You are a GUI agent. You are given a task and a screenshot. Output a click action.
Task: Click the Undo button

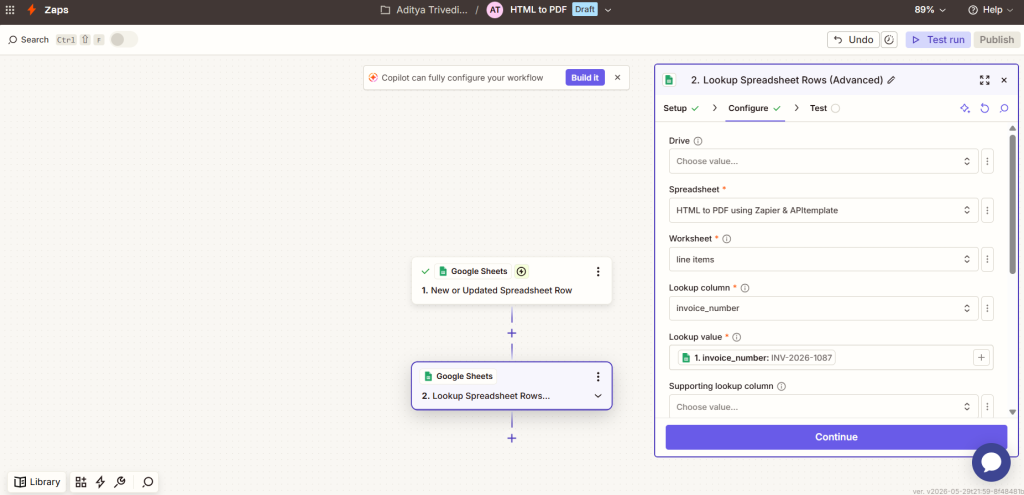tap(853, 40)
